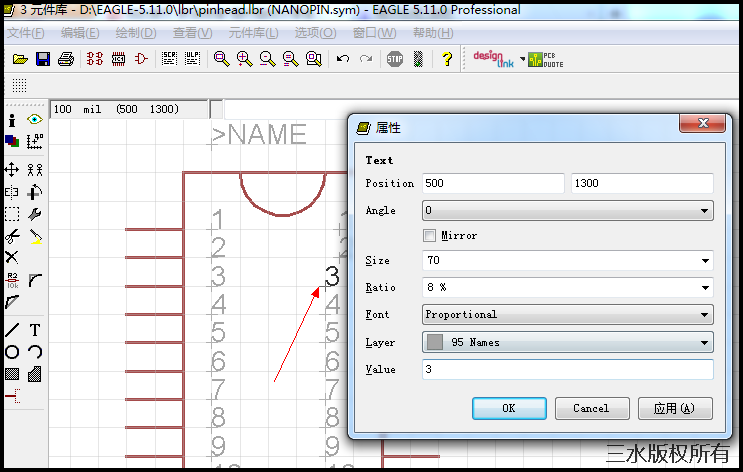The image size is (743, 472).
Task: Click the yellow Help question mark
Action: pos(447,59)
